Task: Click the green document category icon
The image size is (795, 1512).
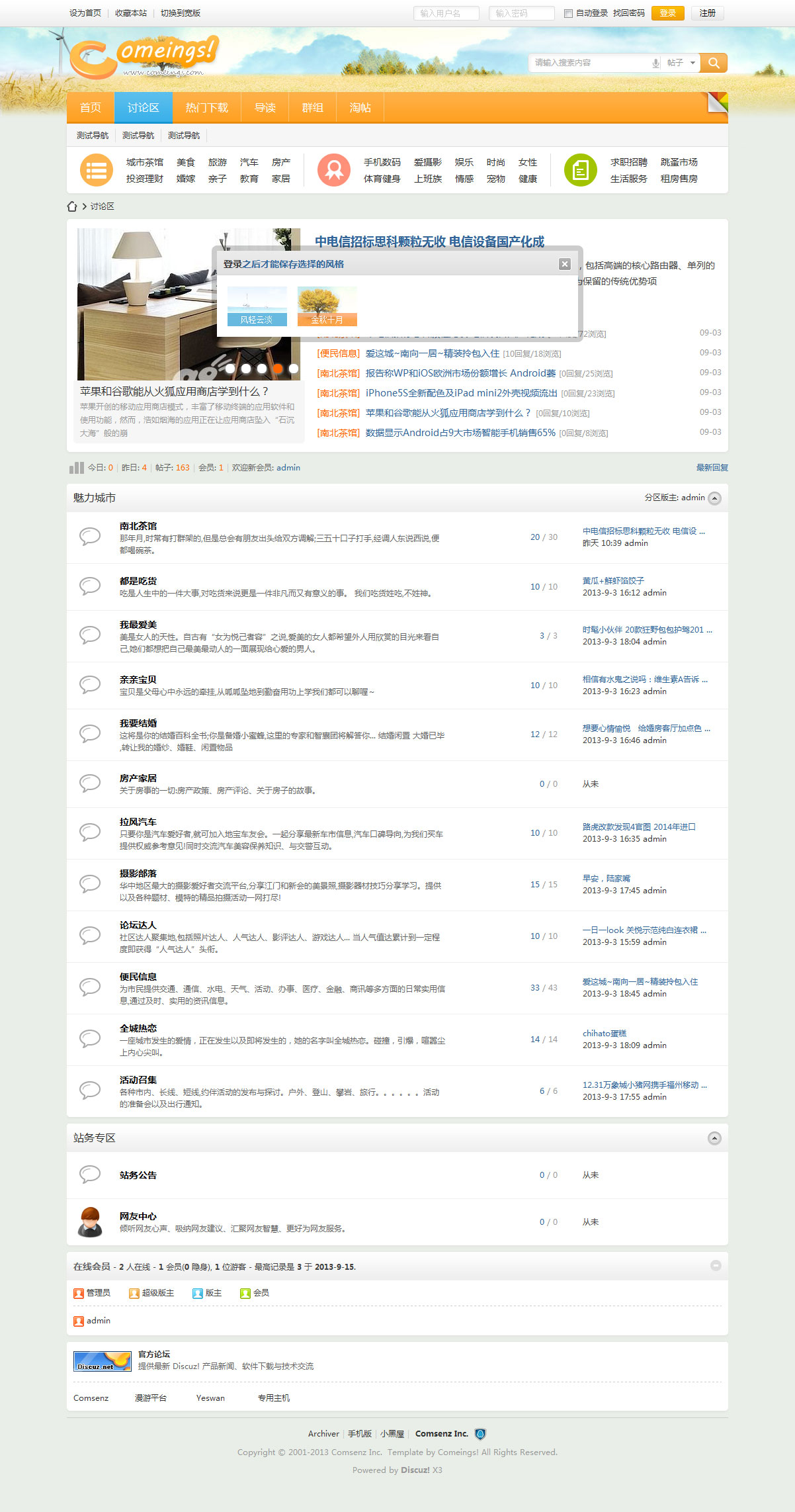Action: pos(581,170)
